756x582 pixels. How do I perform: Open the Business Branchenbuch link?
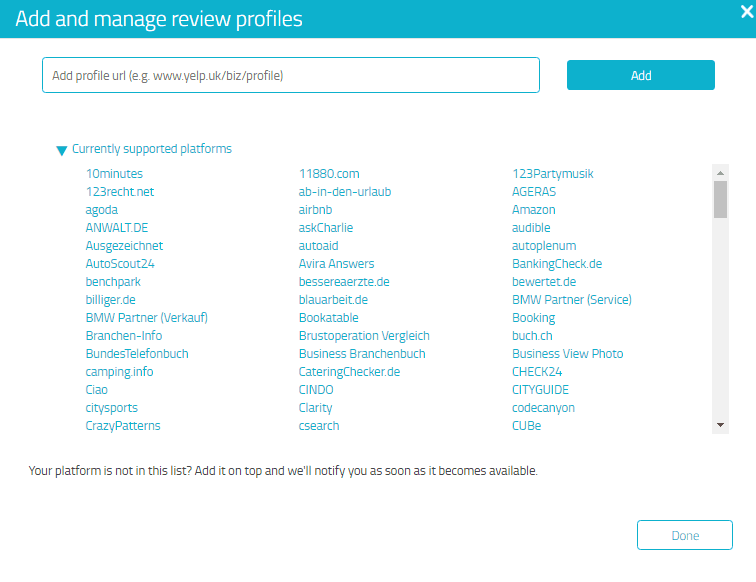(x=362, y=354)
